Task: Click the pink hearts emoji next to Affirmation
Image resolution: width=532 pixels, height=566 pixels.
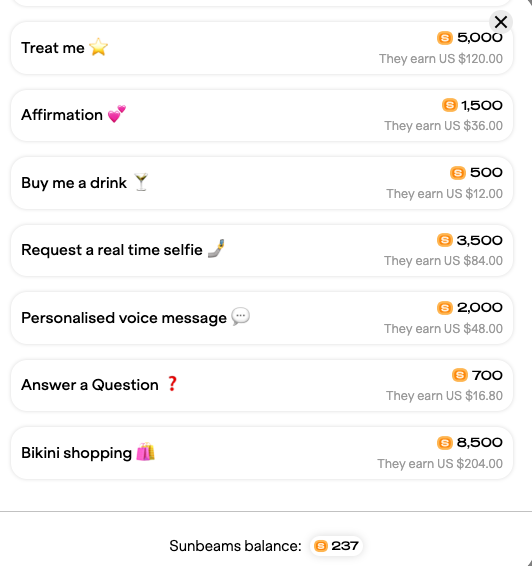Action: pyautogui.click(x=117, y=114)
